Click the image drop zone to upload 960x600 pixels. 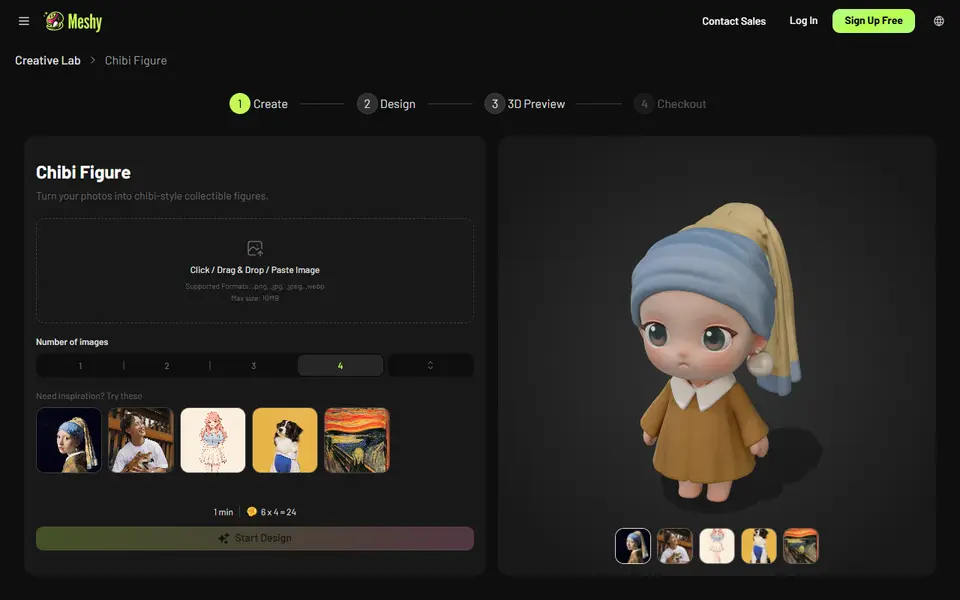(255, 271)
